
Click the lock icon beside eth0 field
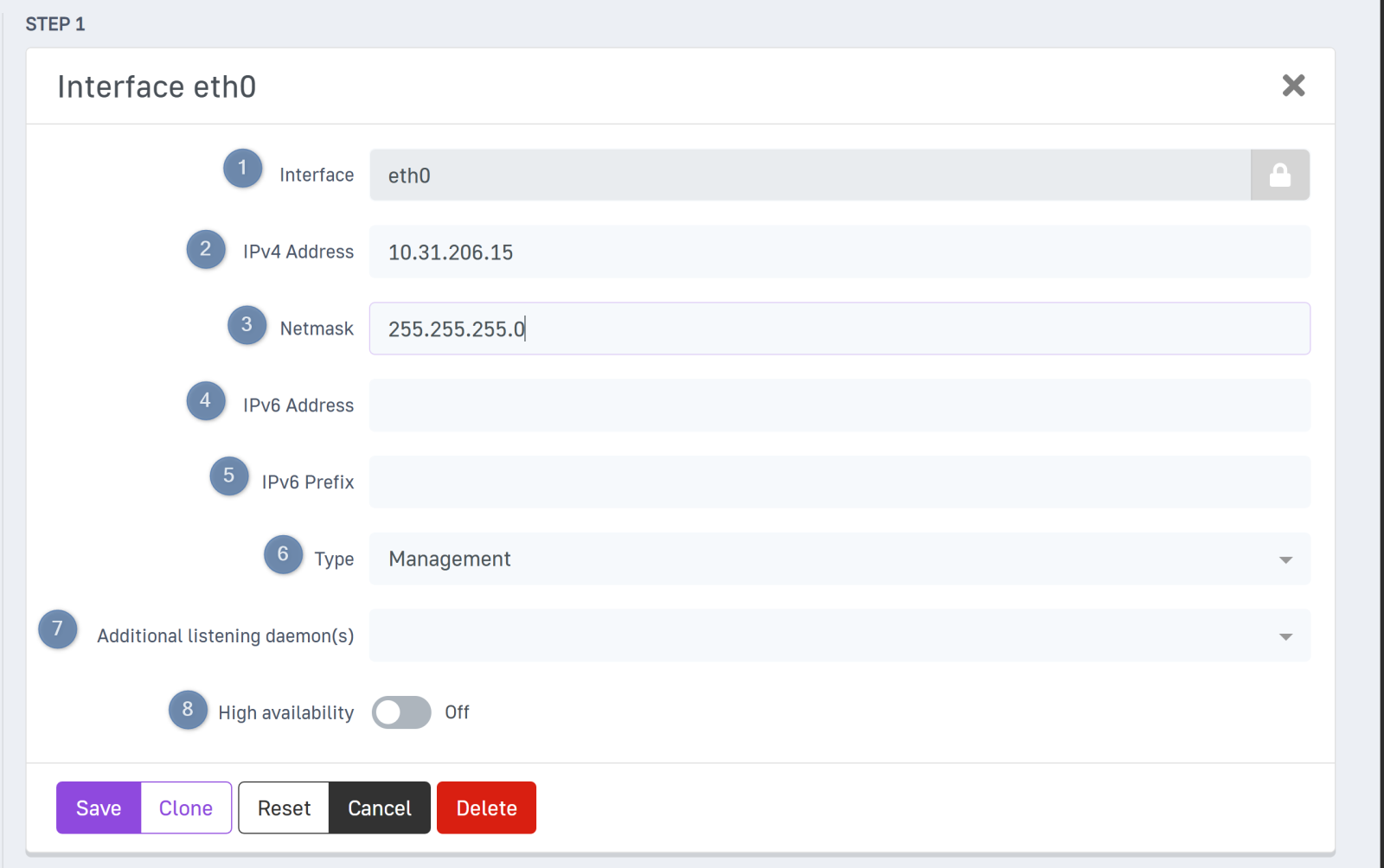point(1279,176)
